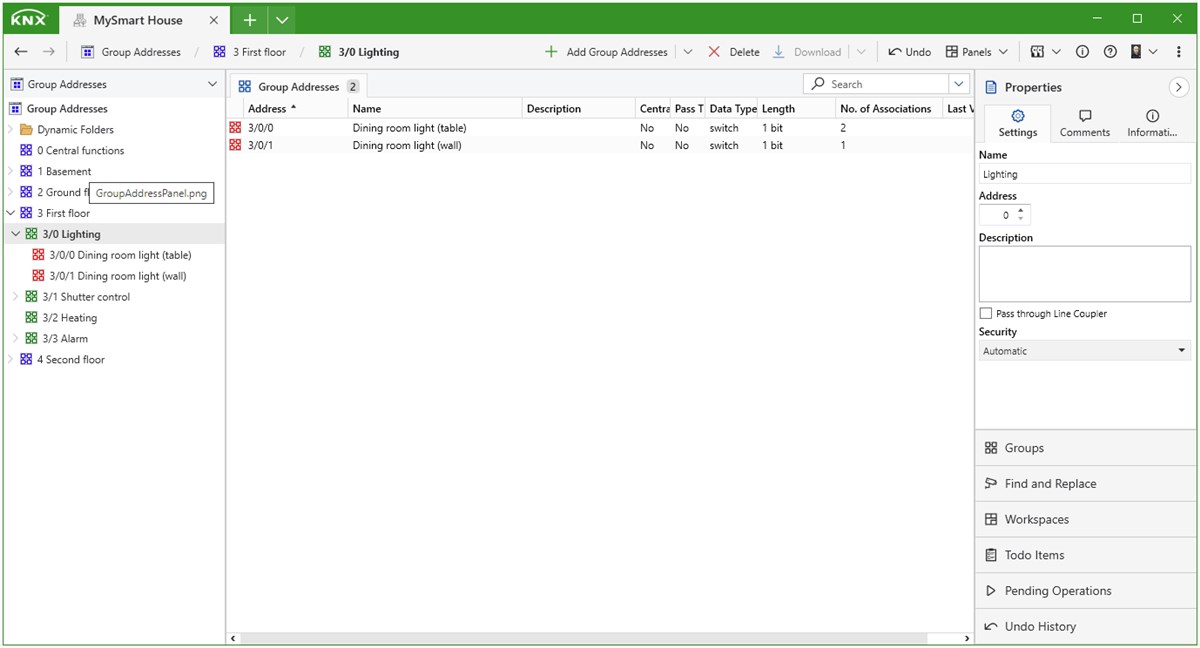Click the Delete button
Viewport: 1200px width, 648px height.
pos(734,52)
